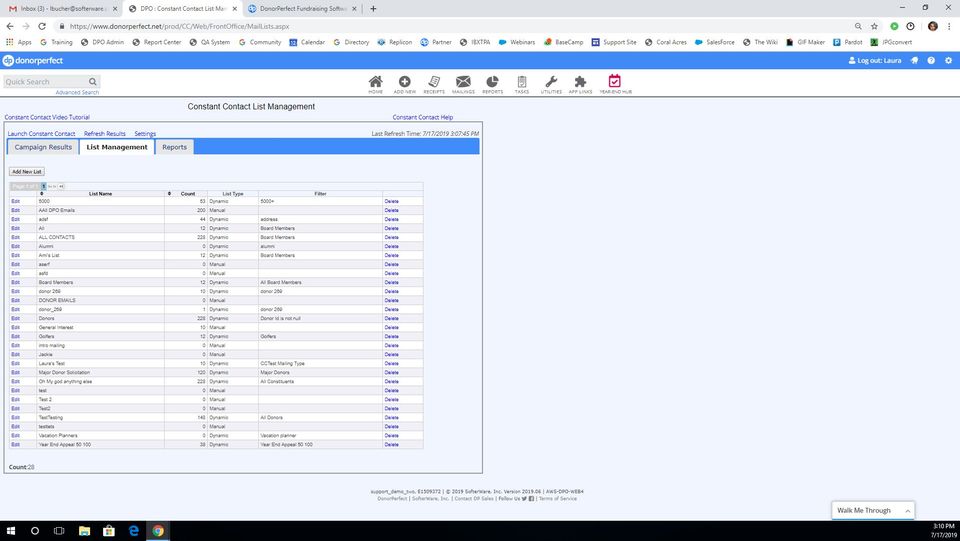Open the Reports pie chart icon
This screenshot has height=541, width=960.
(x=492, y=84)
